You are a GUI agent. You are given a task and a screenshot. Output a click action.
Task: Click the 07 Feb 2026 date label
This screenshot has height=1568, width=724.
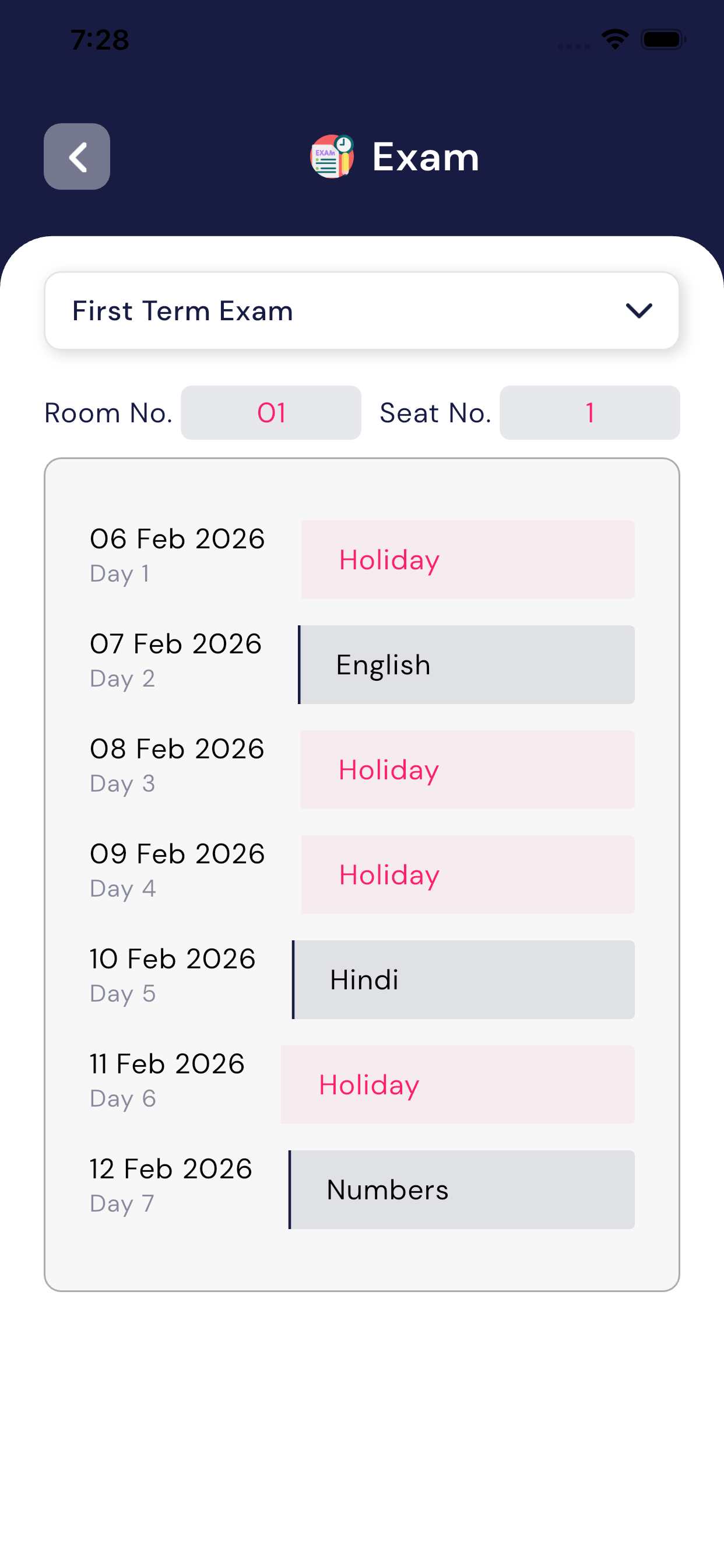(x=176, y=644)
